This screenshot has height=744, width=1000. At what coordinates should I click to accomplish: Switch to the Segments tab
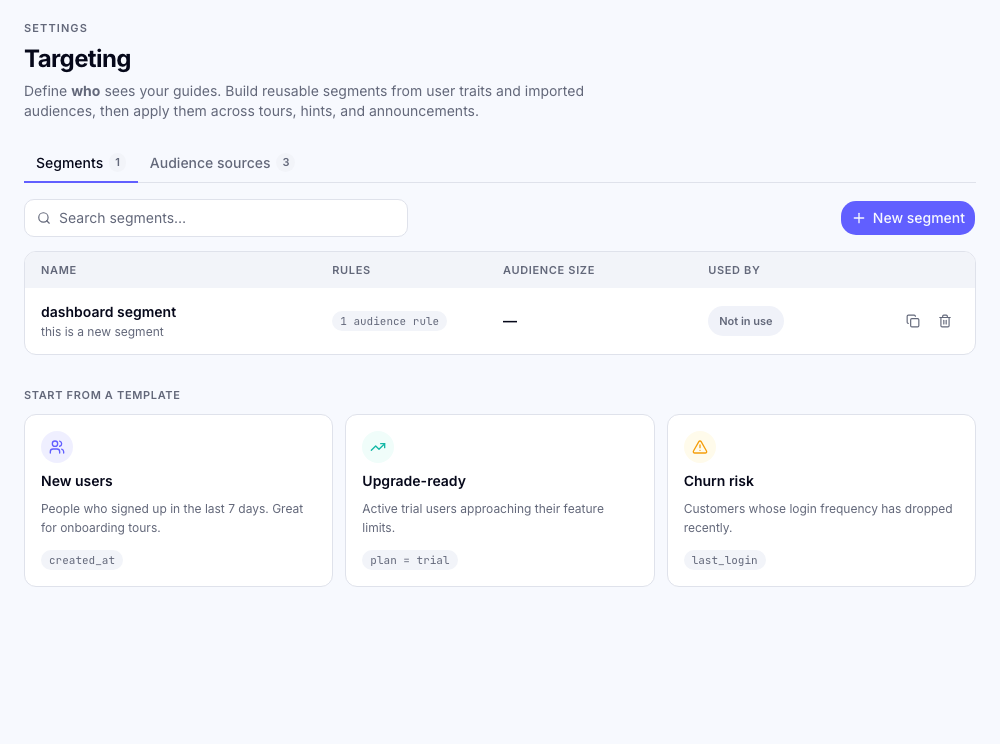point(81,163)
